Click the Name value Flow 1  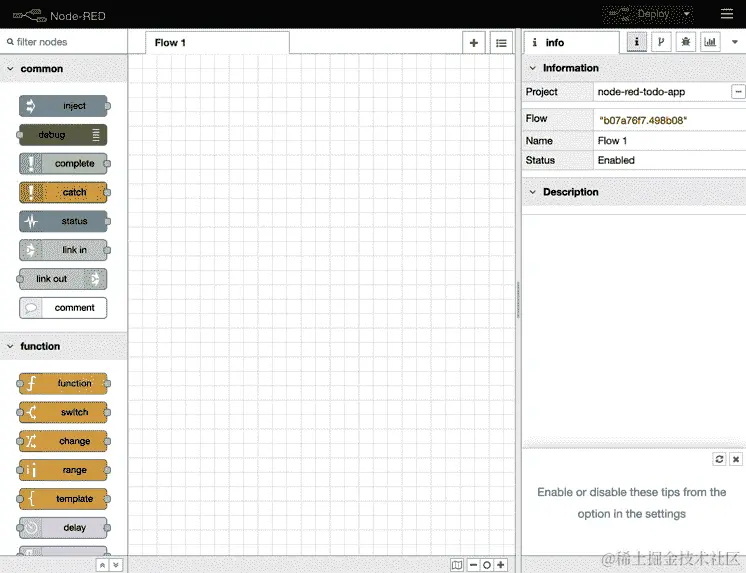point(612,141)
